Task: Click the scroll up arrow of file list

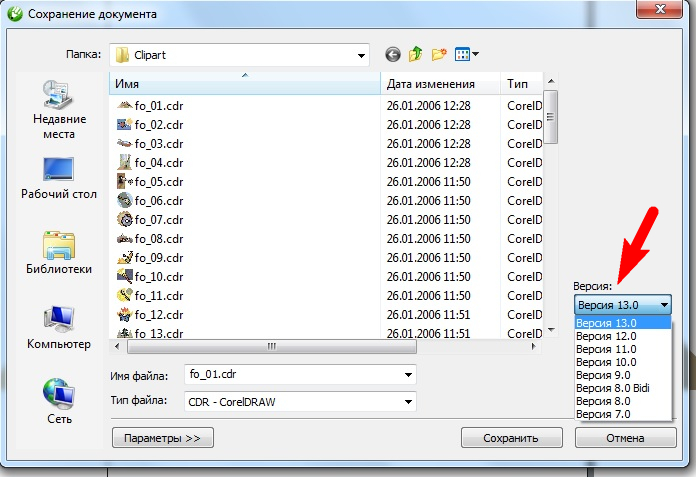Action: pos(550,81)
